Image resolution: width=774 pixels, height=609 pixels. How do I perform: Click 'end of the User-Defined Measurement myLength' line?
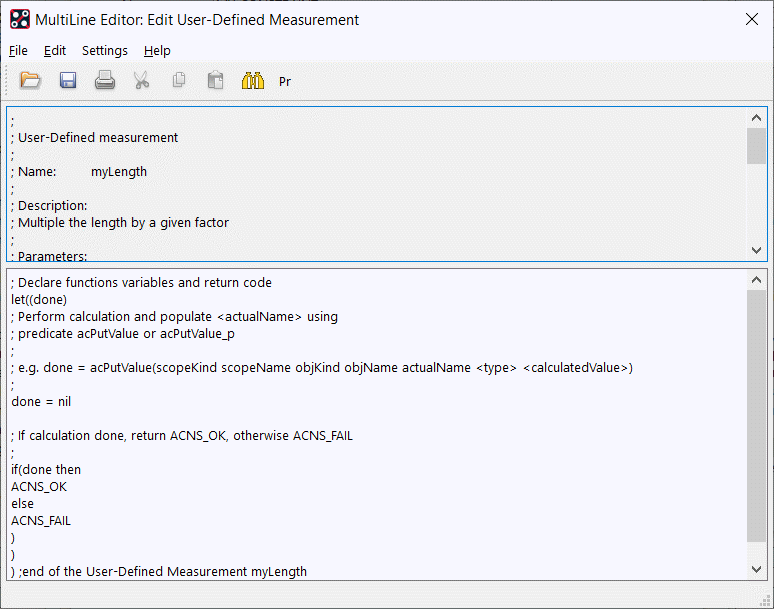(159, 571)
